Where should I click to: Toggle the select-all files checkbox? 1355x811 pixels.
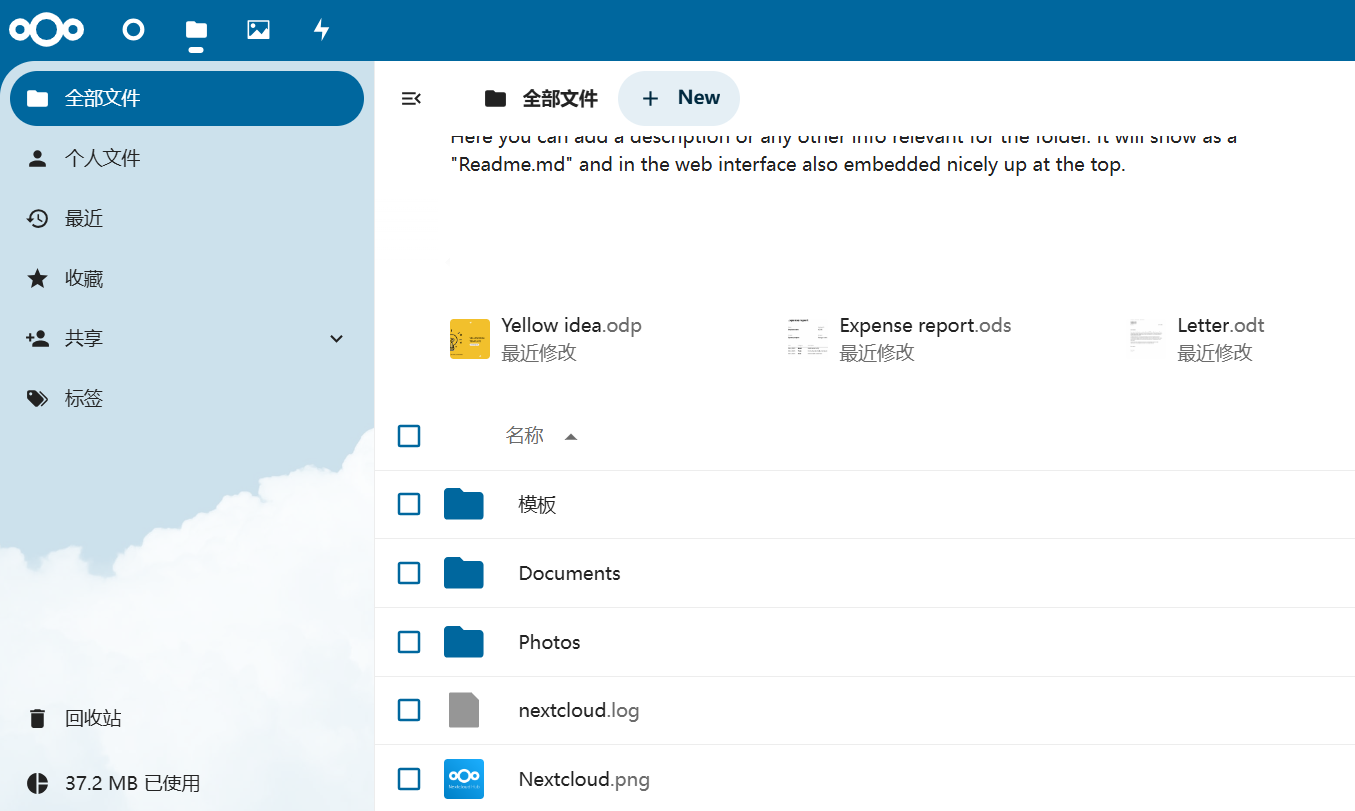[x=409, y=436]
